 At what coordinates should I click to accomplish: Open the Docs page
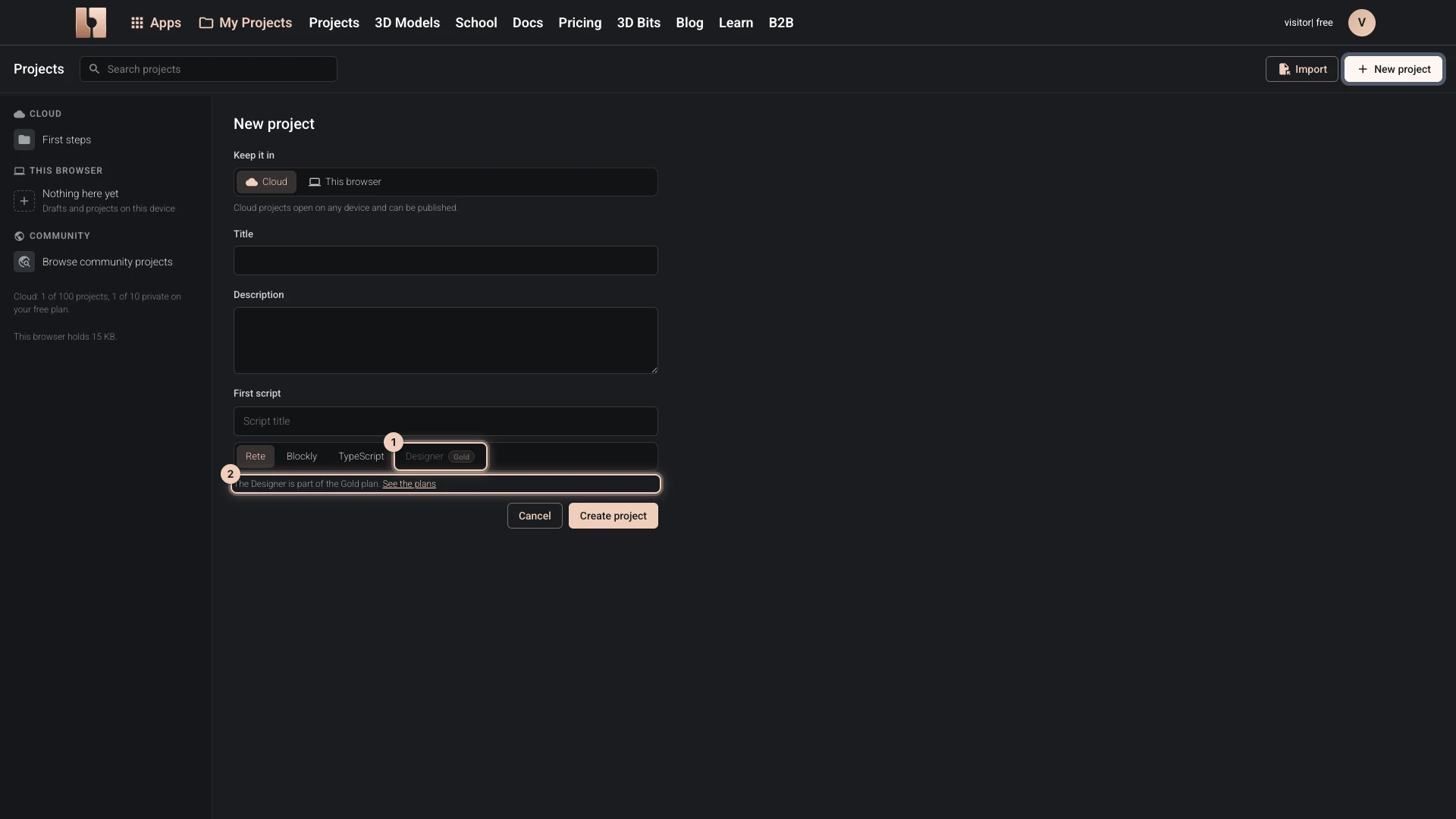[528, 23]
